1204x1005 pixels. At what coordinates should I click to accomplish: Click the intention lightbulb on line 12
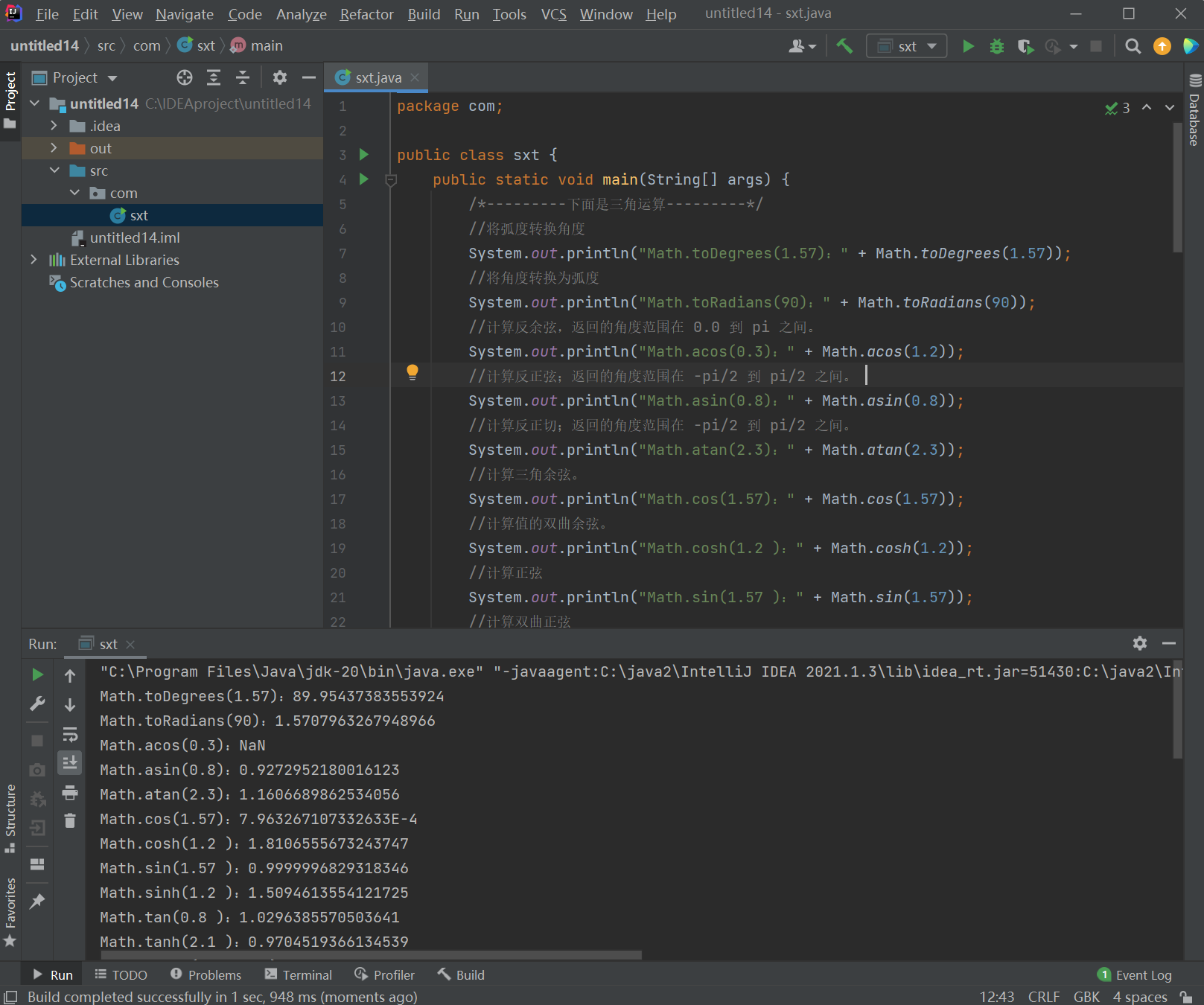(x=413, y=372)
